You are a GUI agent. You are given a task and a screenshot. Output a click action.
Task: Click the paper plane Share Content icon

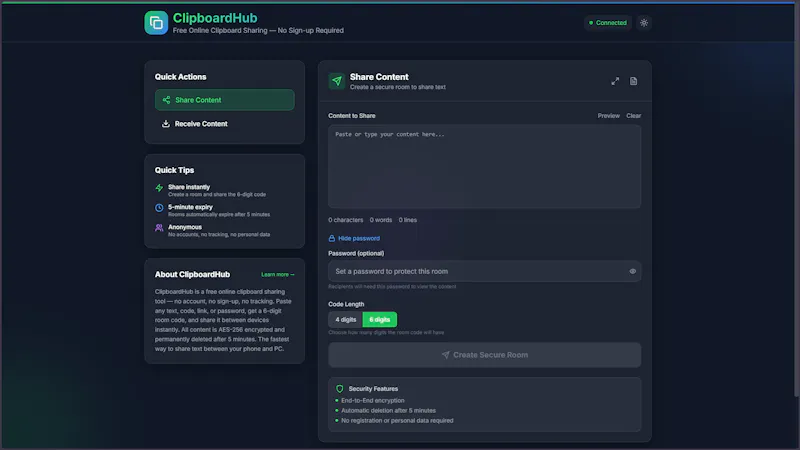(337, 81)
